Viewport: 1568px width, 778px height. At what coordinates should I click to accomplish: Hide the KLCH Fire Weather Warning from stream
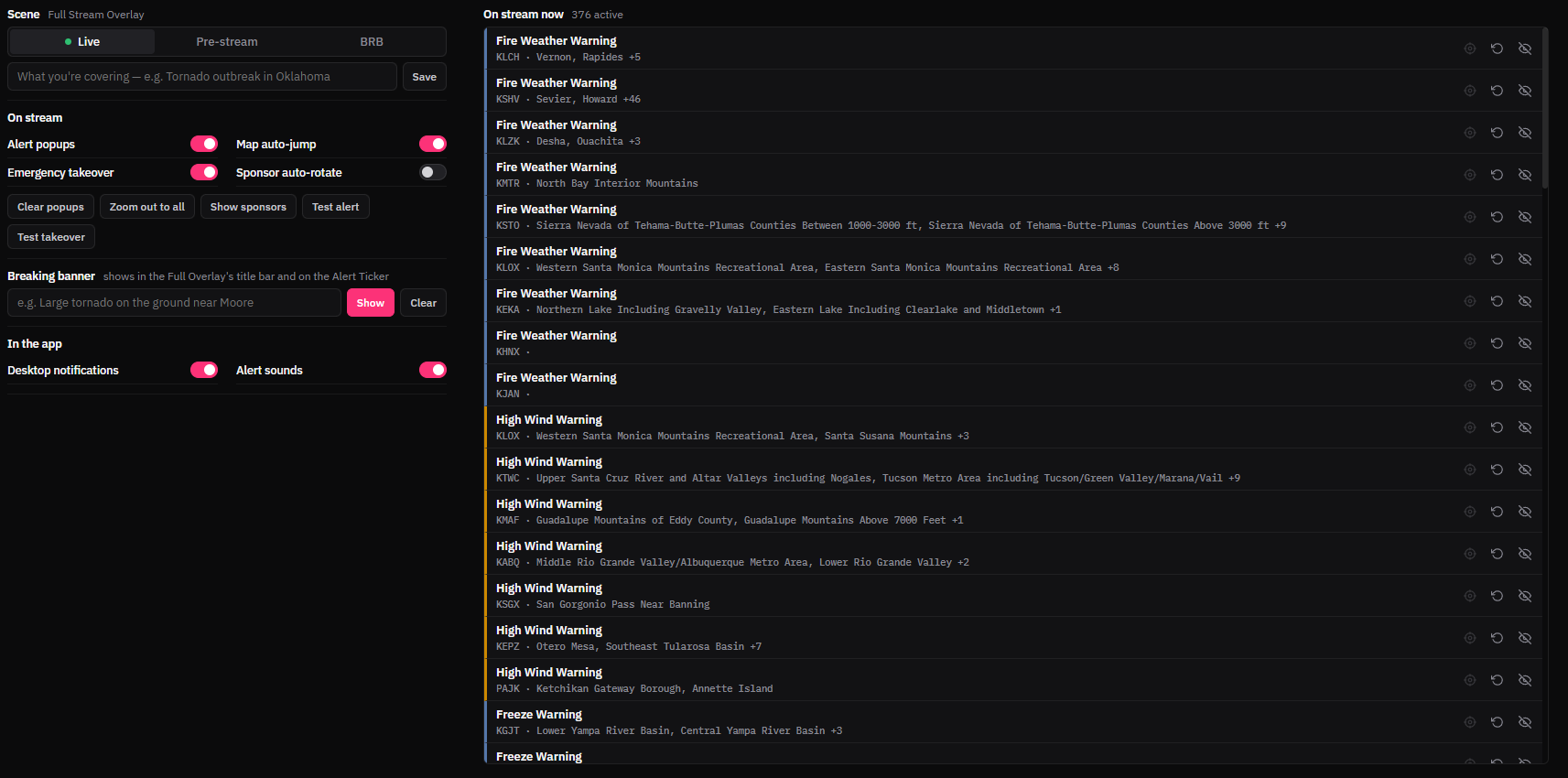click(1525, 49)
